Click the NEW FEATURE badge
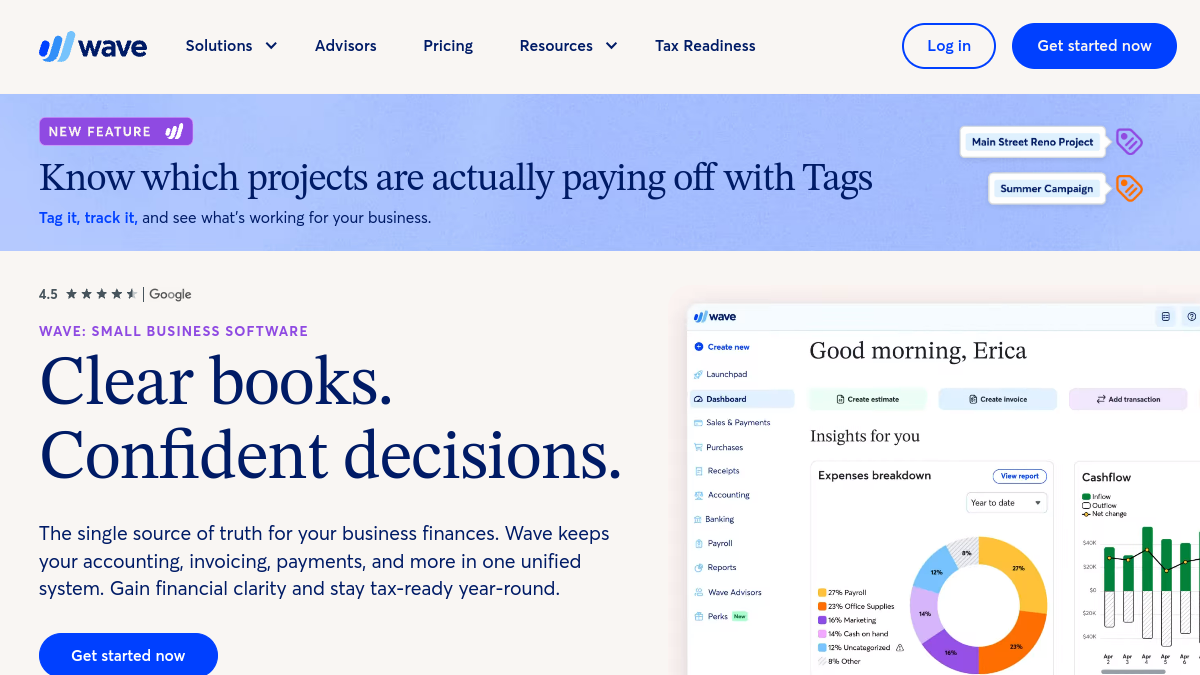The height and width of the screenshot is (675, 1200). click(116, 131)
